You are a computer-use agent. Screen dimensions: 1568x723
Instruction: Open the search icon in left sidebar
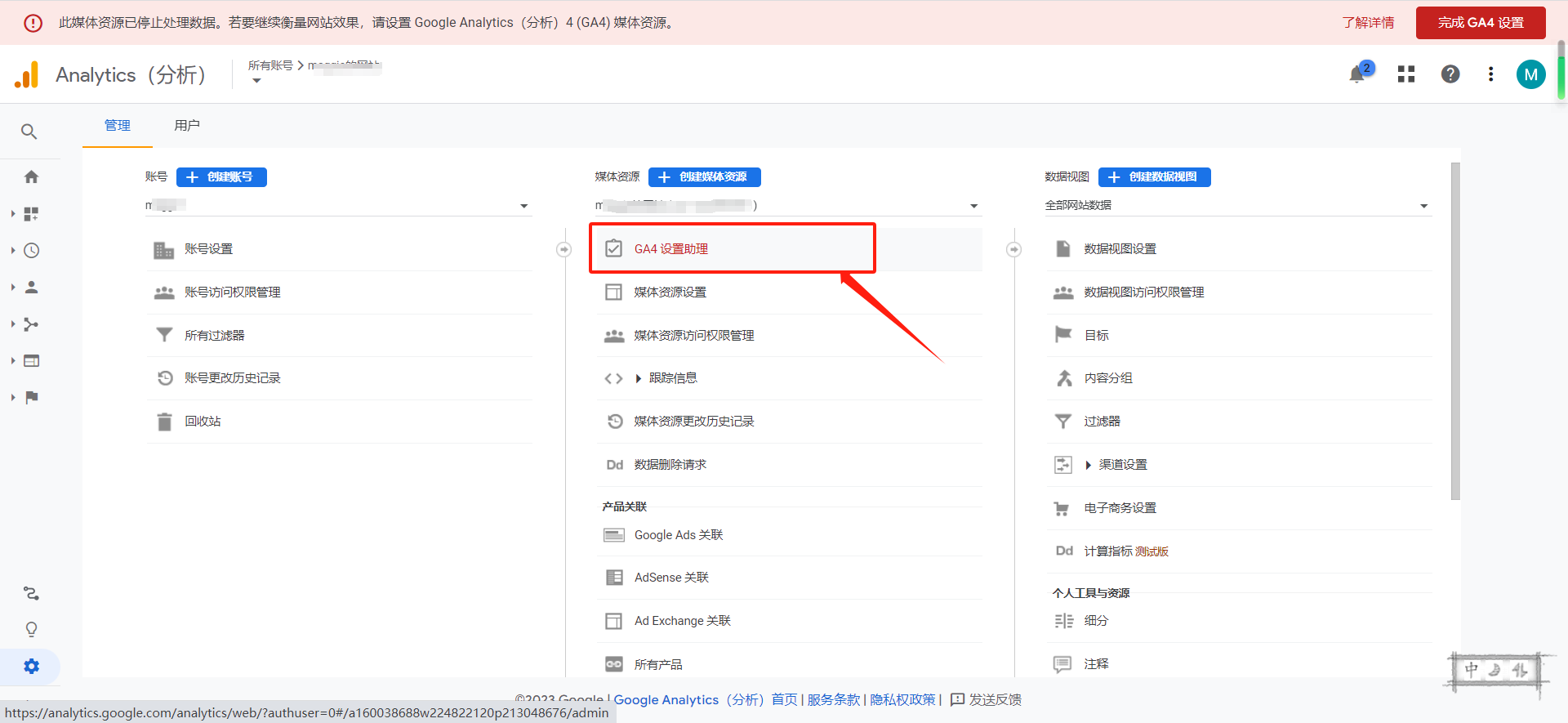point(29,132)
